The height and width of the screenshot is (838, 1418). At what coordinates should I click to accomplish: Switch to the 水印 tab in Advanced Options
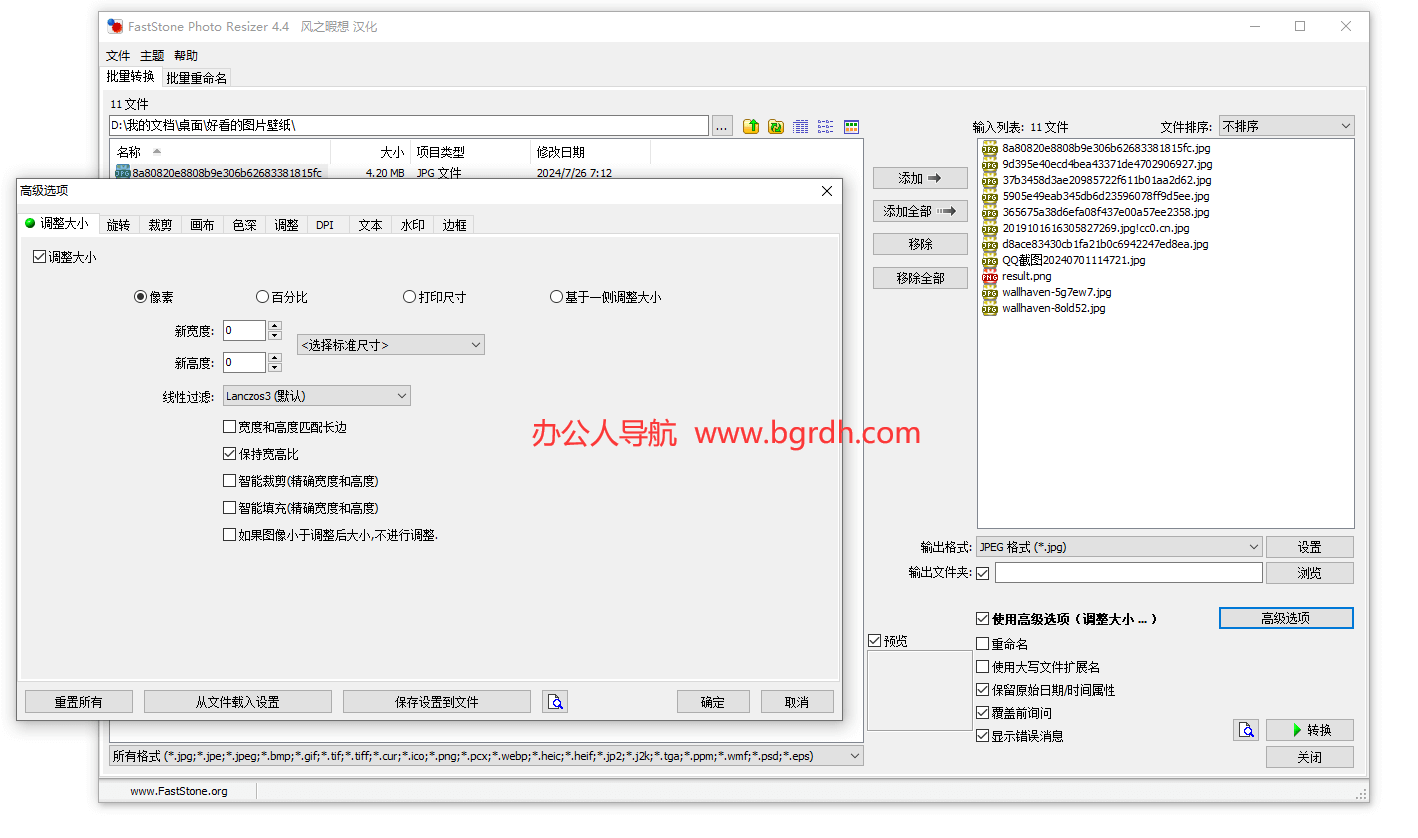click(411, 224)
